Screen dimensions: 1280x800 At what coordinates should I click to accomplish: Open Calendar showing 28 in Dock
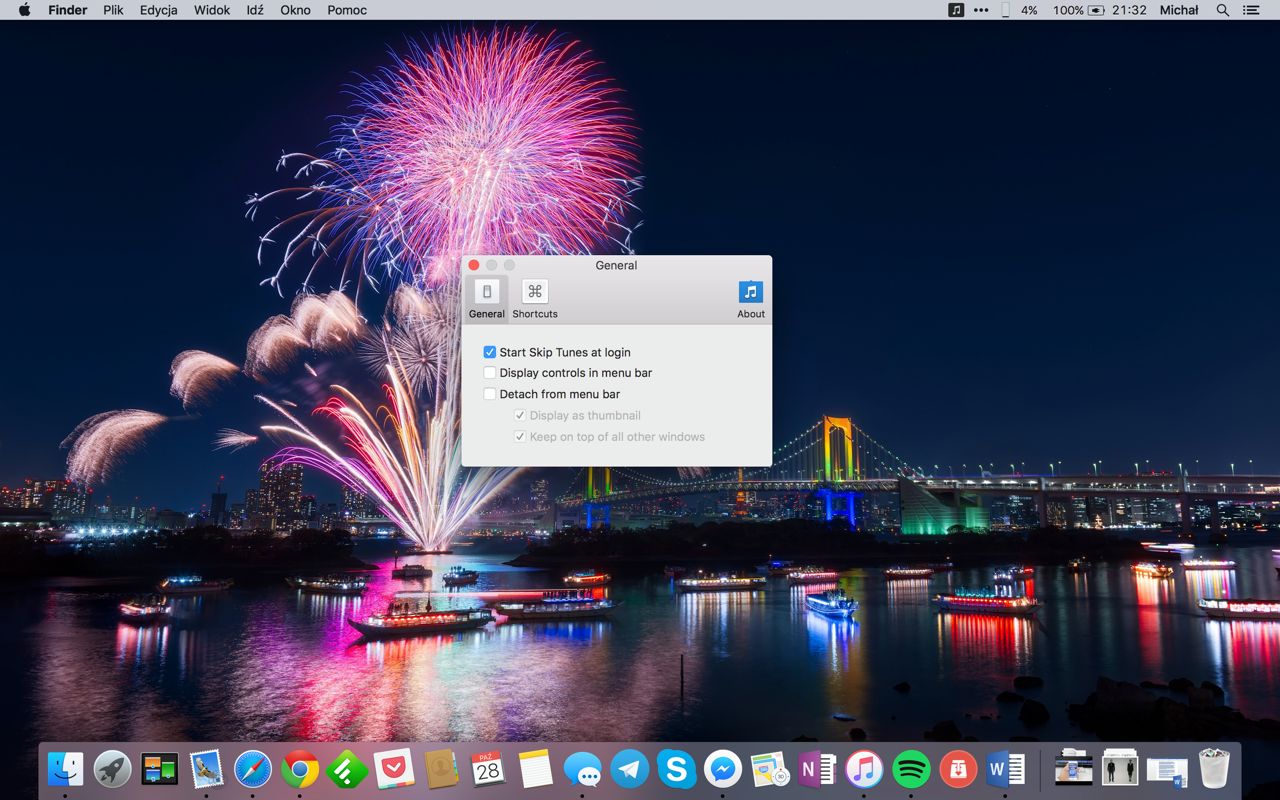click(x=488, y=769)
